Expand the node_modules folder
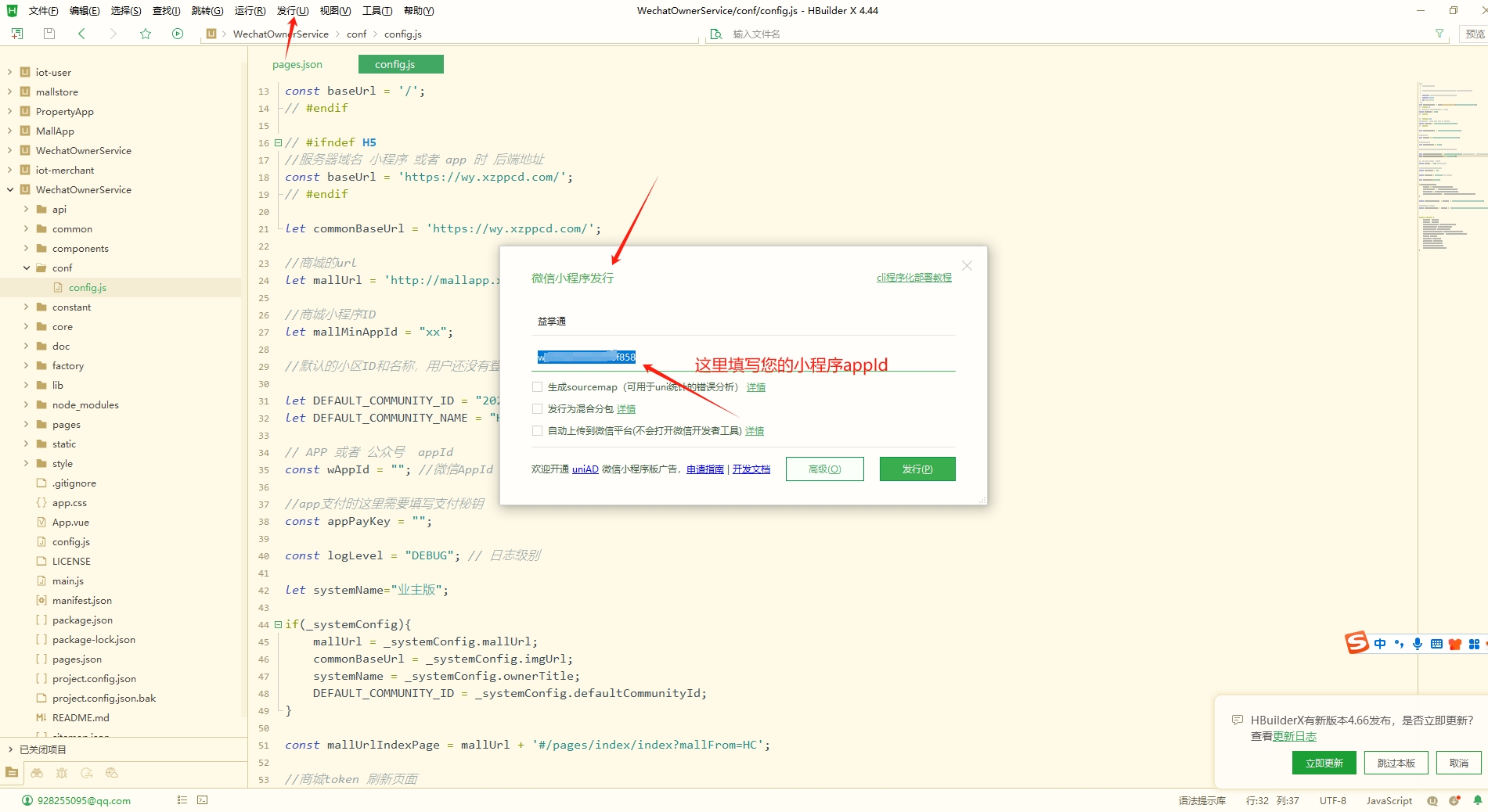This screenshot has width=1488, height=812. [26, 404]
